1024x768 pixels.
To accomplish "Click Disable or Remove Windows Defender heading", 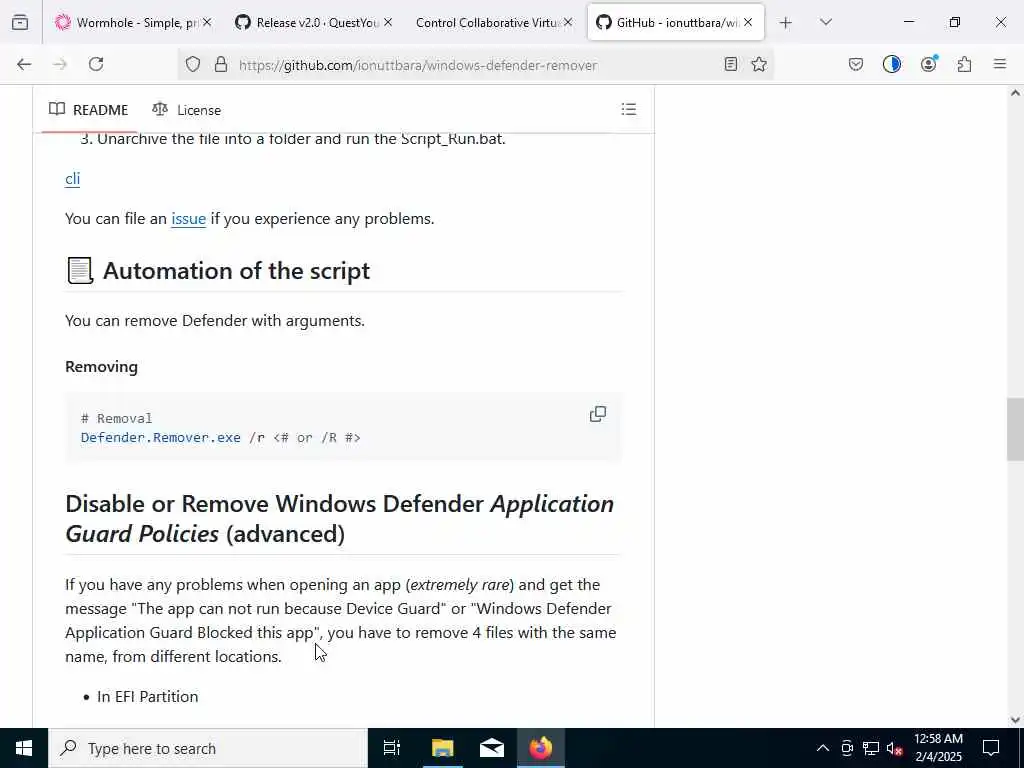I will pos(340,519).
